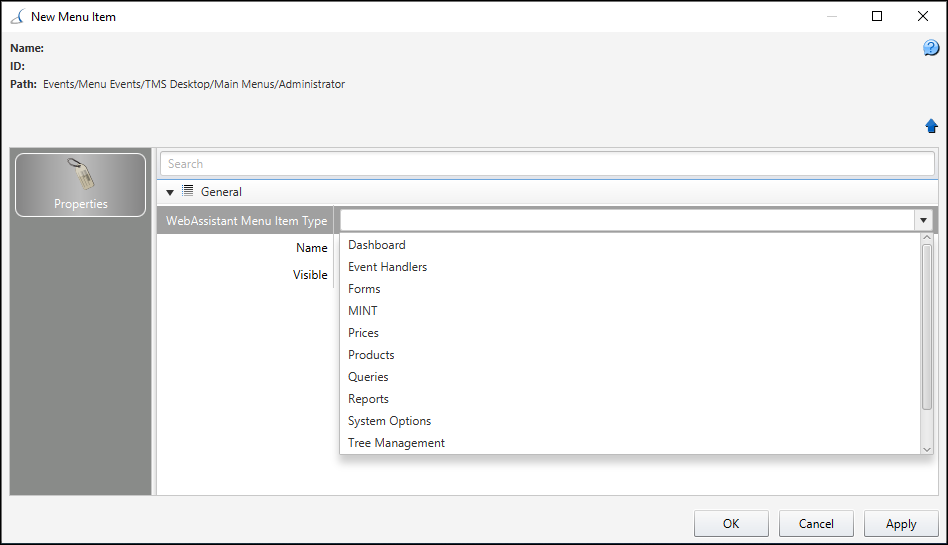
Task: Click the list scroll down arrow
Action: tap(926, 449)
